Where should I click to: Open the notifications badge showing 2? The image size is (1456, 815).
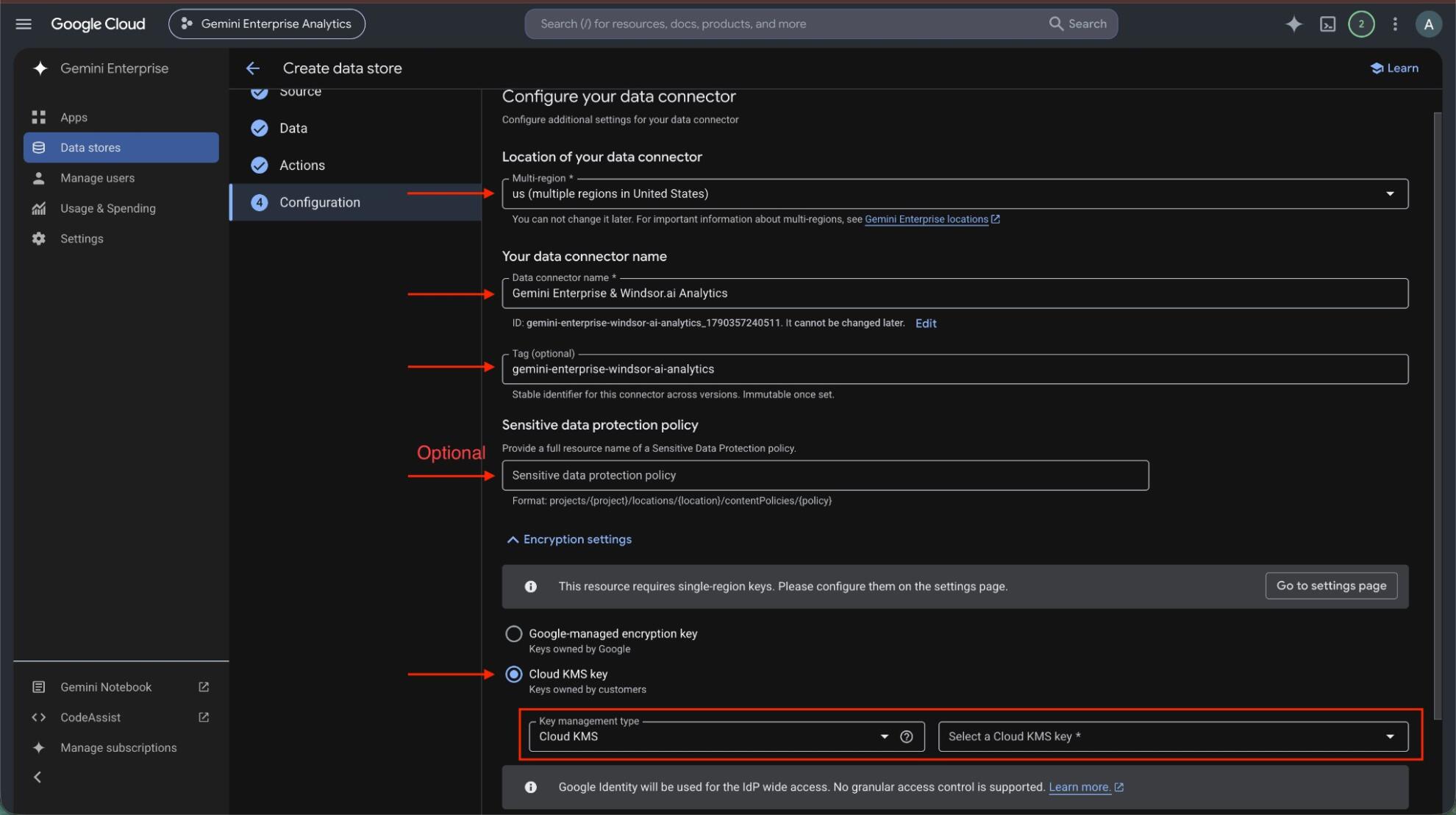(x=1361, y=24)
